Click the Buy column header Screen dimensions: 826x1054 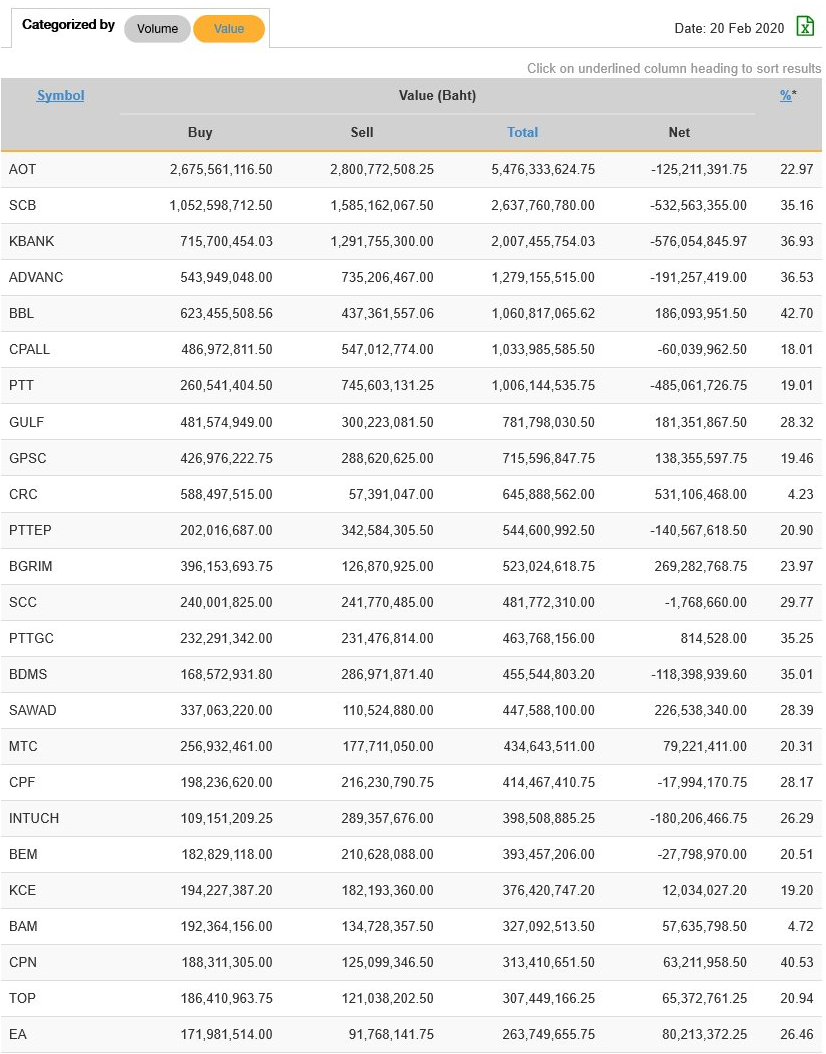(200, 132)
